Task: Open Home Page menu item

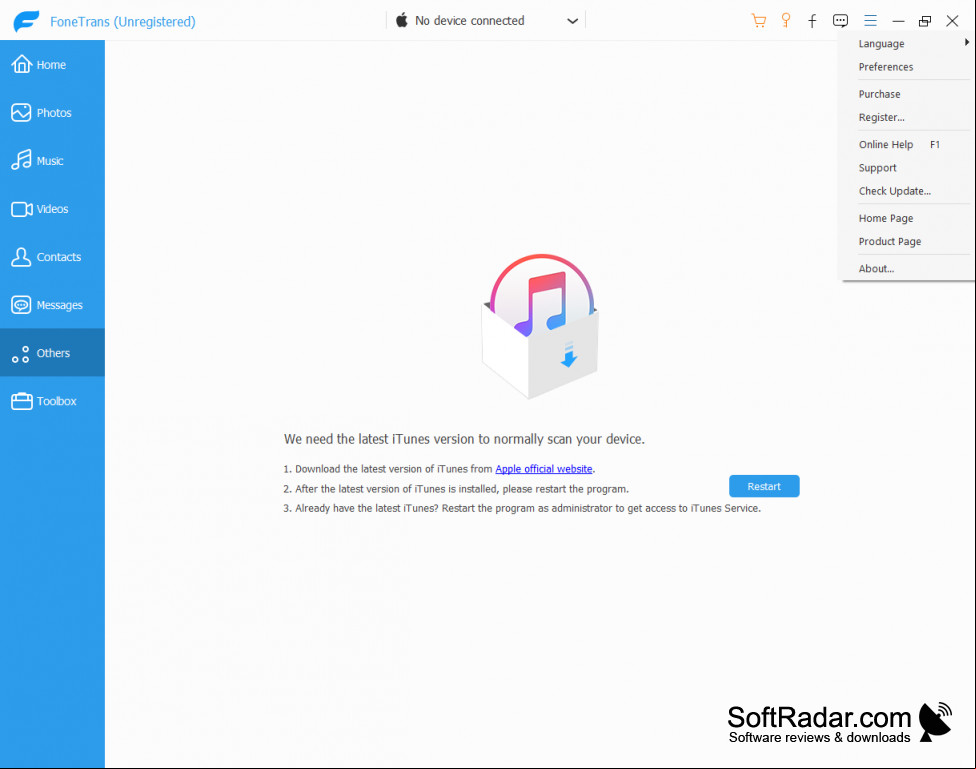Action: (886, 218)
